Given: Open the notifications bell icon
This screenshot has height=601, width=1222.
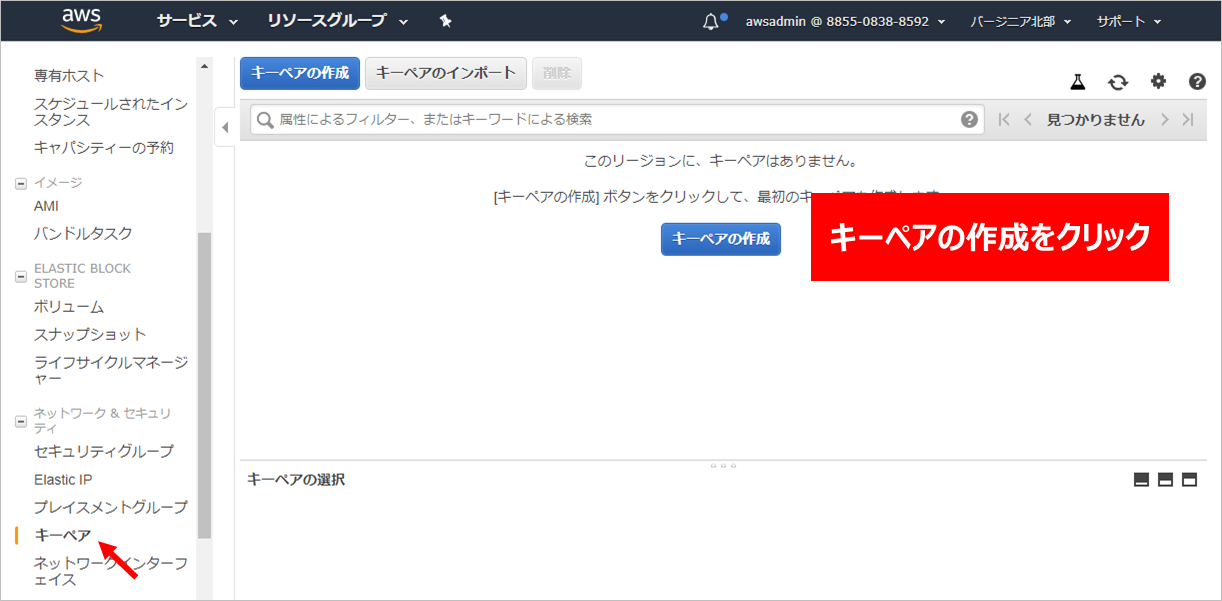Looking at the screenshot, I should point(711,21).
